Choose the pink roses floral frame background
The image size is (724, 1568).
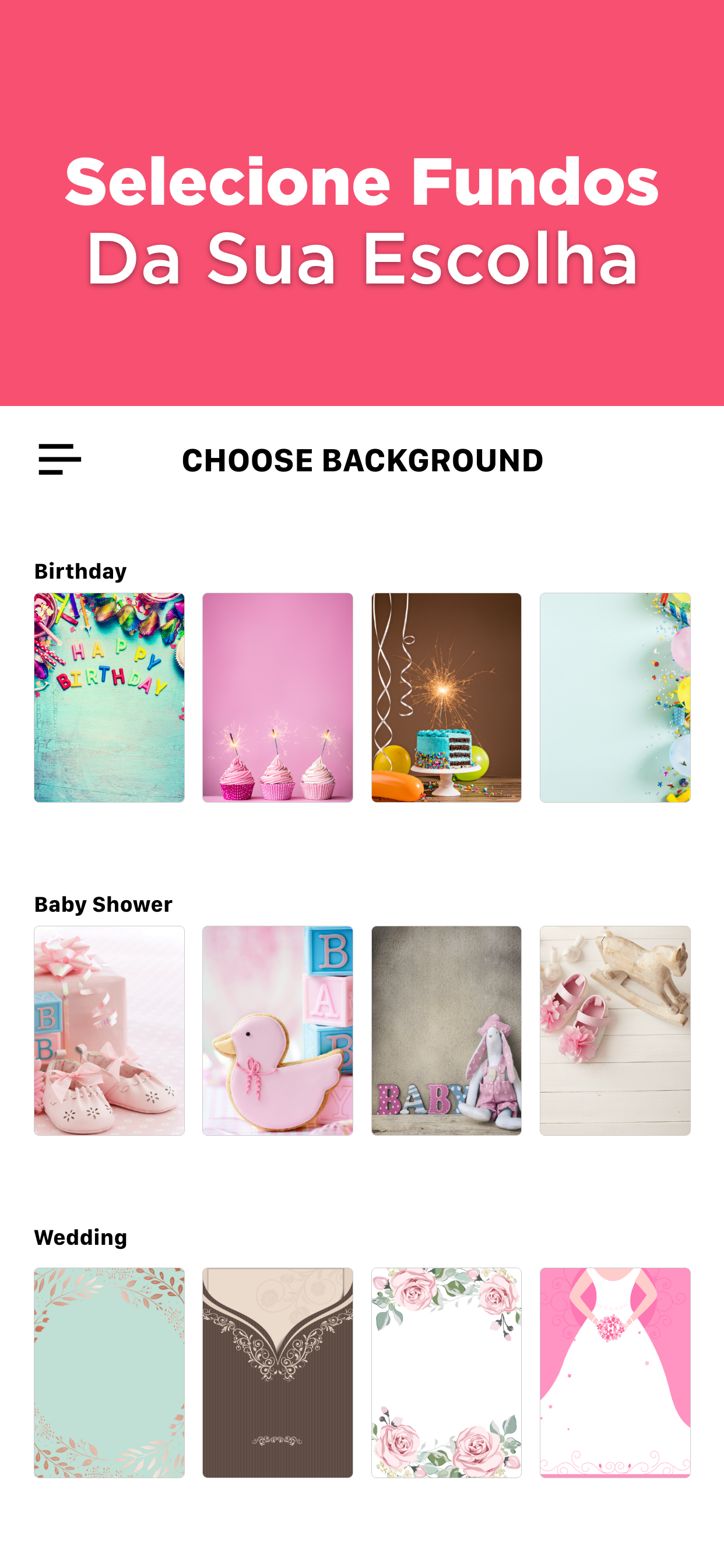(447, 1373)
